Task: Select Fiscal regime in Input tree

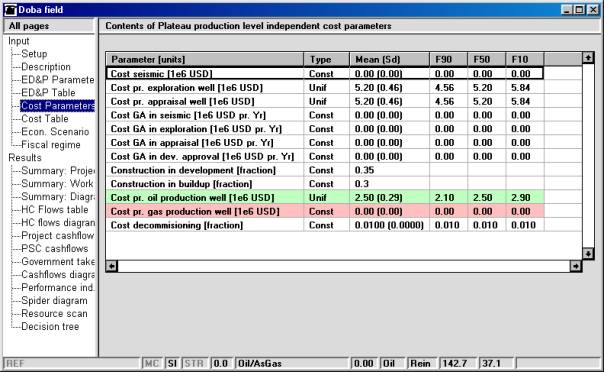Action: (x=51, y=145)
